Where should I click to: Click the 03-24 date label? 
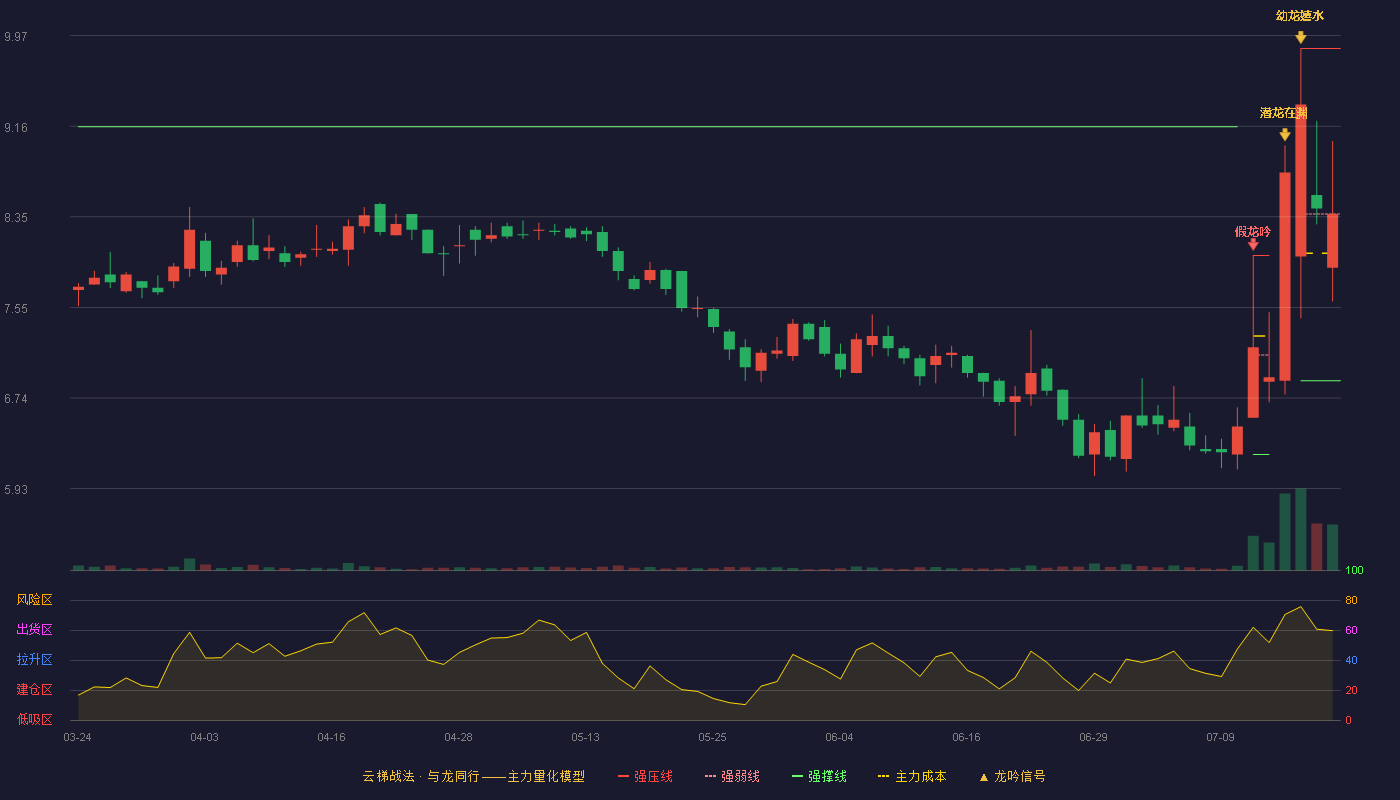(77, 737)
